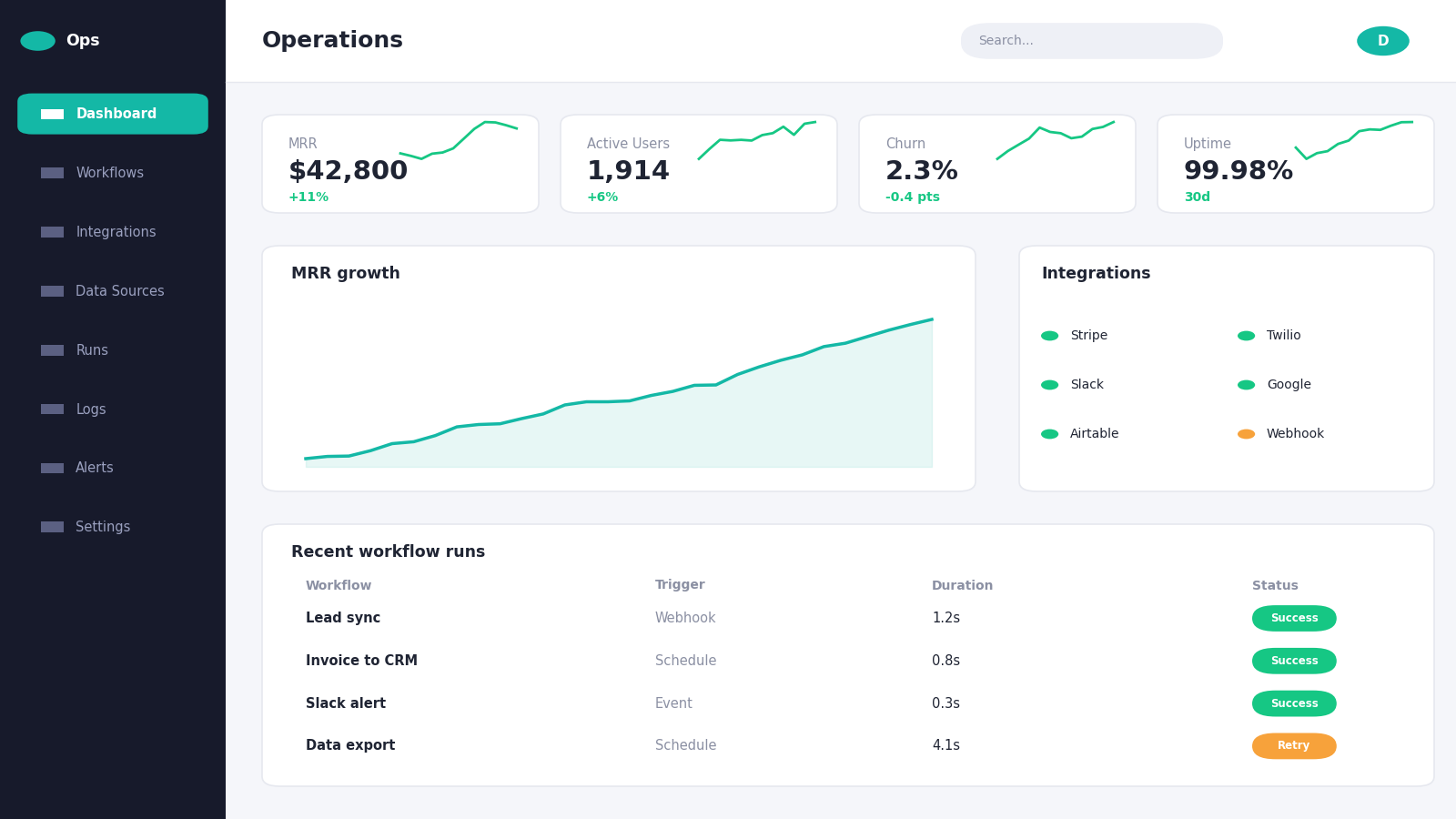This screenshot has width=1456, height=819.
Task: Go to the Integrations page label
Action: click(116, 232)
